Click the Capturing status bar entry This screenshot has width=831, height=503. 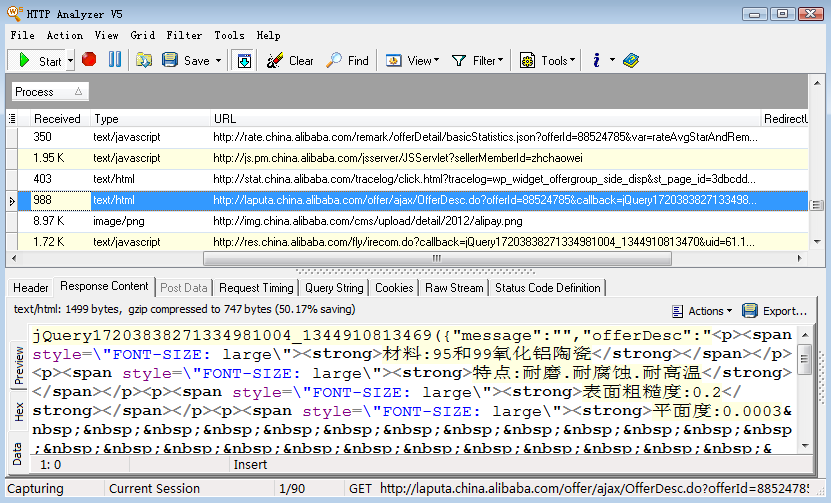35,489
